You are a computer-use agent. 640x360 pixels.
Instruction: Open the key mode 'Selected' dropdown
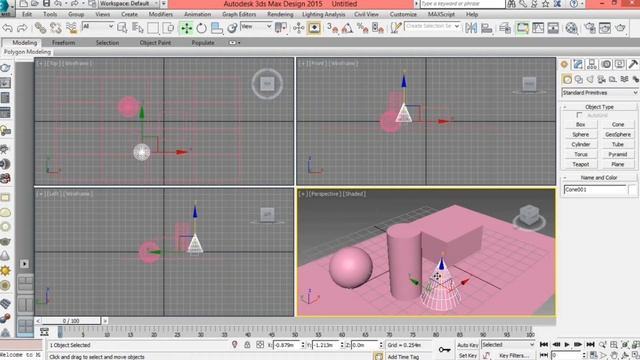pos(508,344)
